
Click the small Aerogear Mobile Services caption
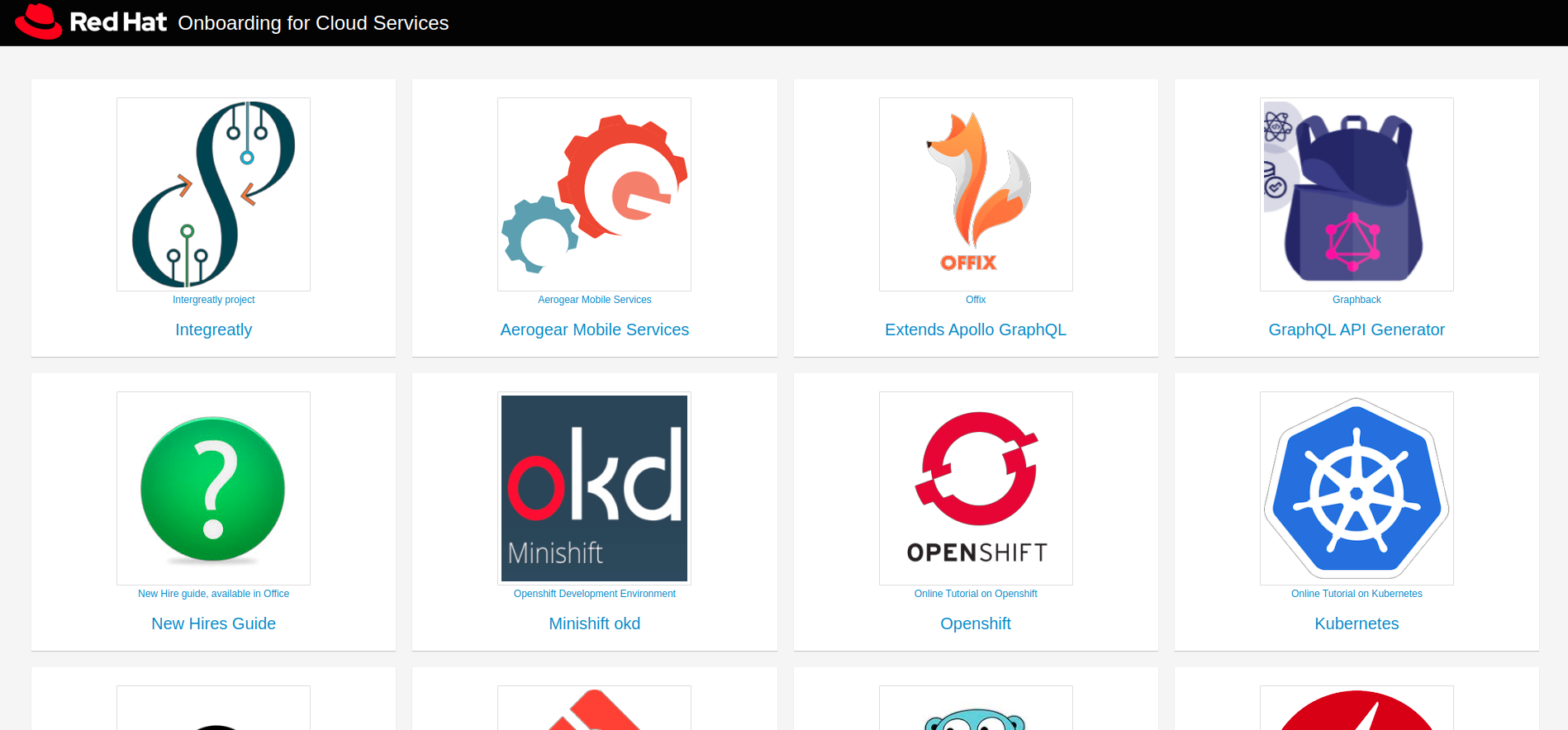point(594,300)
